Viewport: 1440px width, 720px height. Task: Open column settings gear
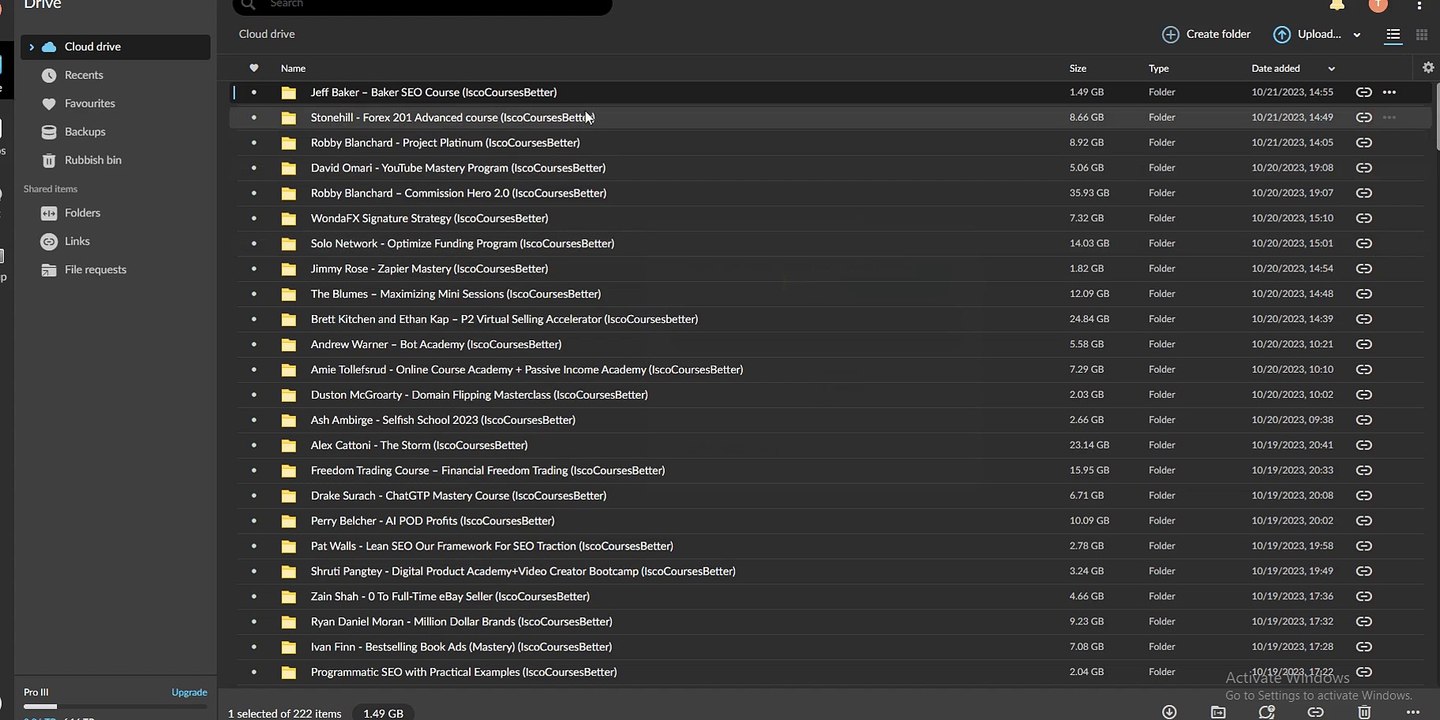1428,68
